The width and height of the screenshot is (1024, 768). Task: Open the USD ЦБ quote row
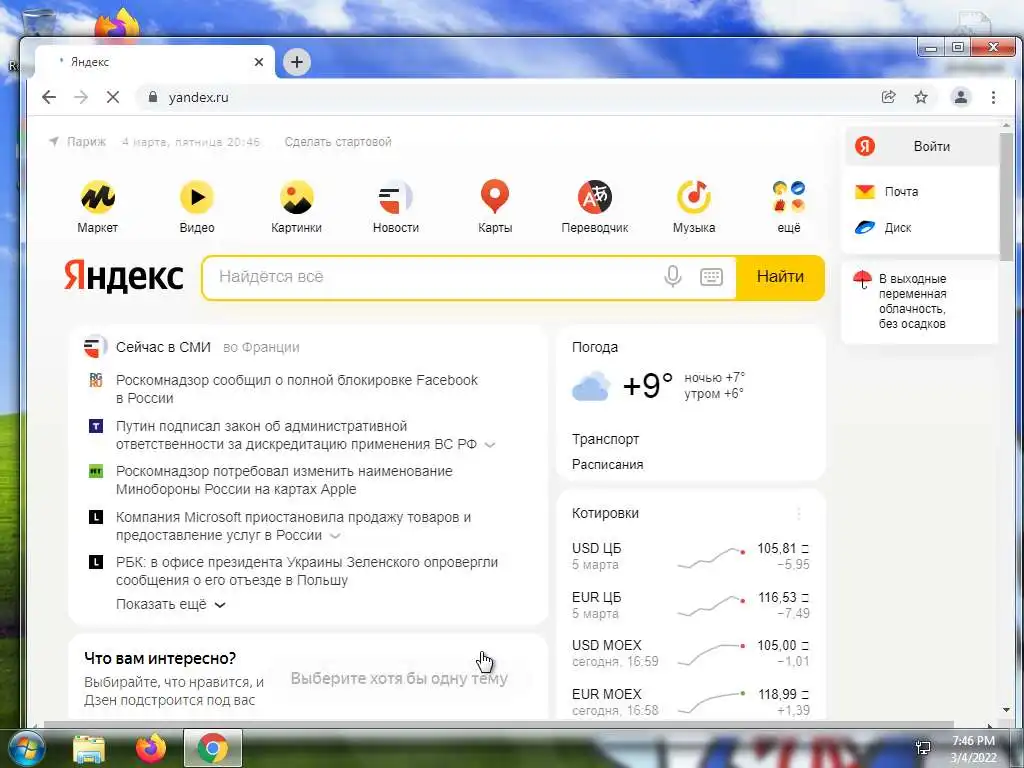(x=690, y=556)
